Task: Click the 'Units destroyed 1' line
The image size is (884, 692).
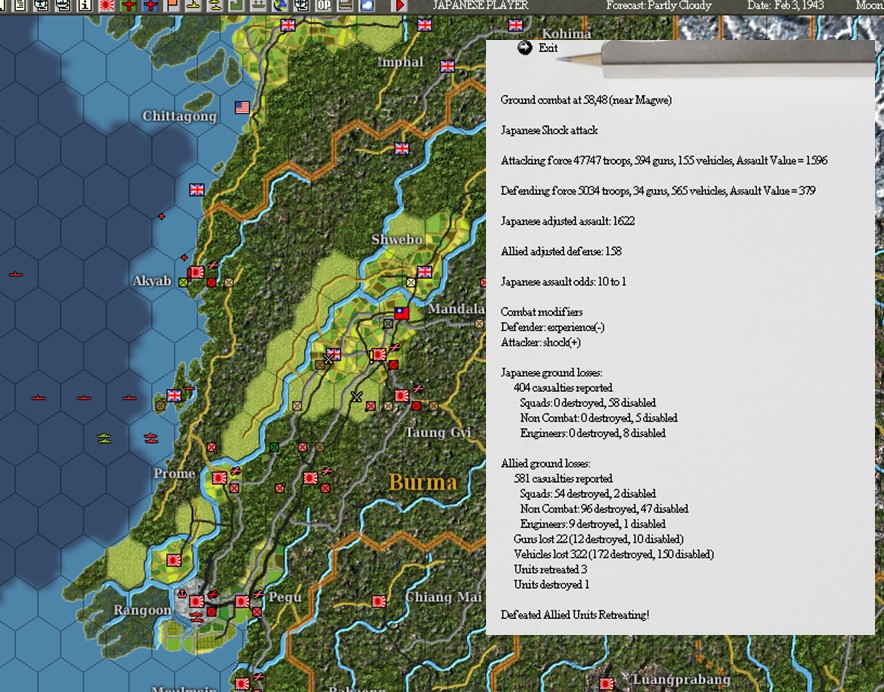Action: pos(551,585)
